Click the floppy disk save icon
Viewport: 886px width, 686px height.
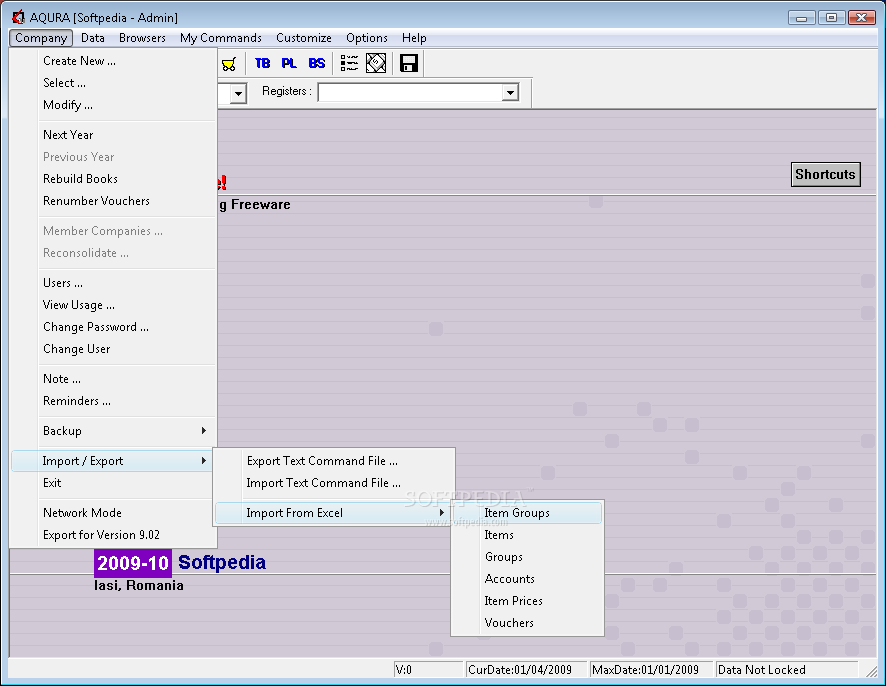coord(409,63)
